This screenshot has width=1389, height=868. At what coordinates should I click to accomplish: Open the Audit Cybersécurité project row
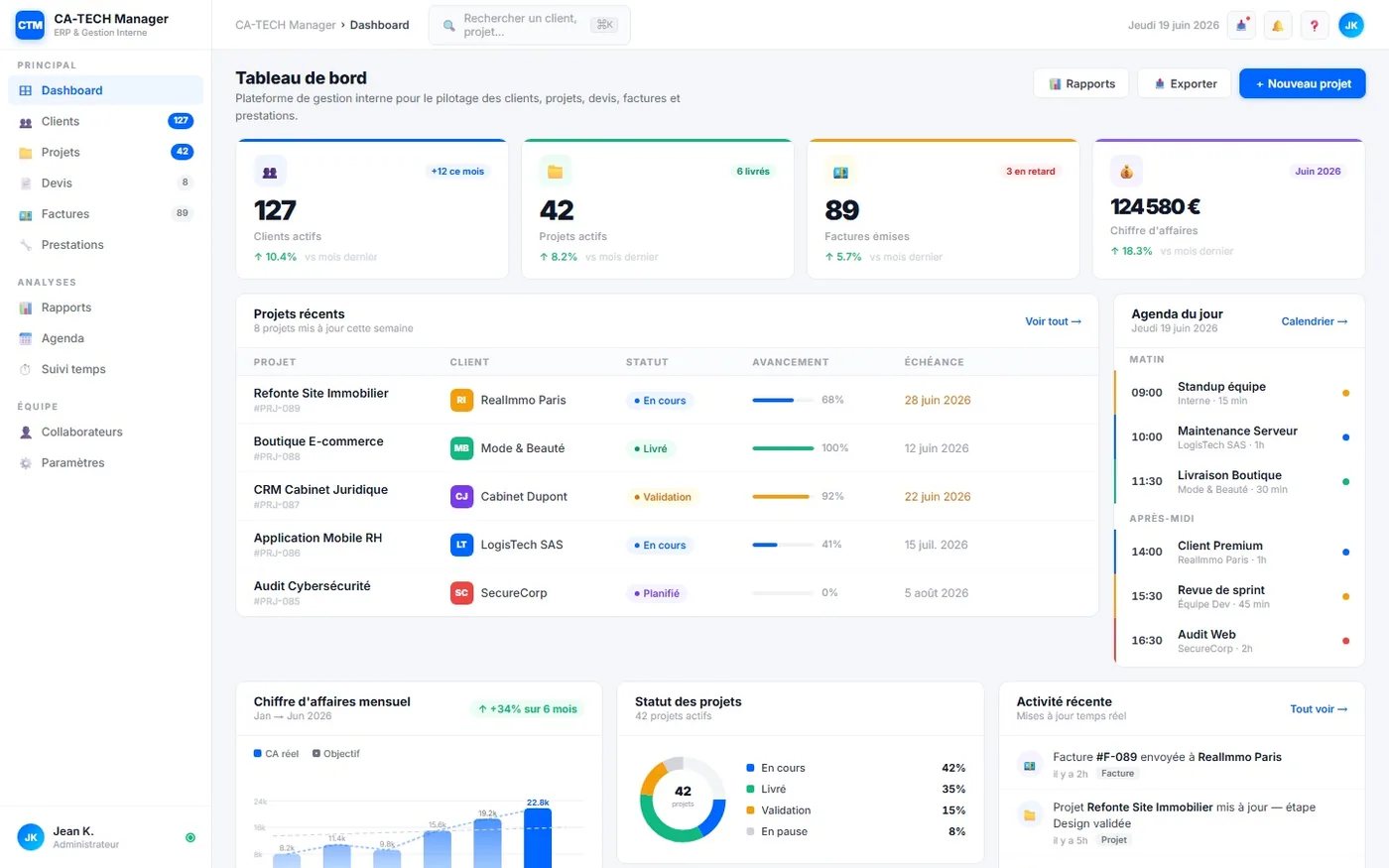click(x=667, y=593)
